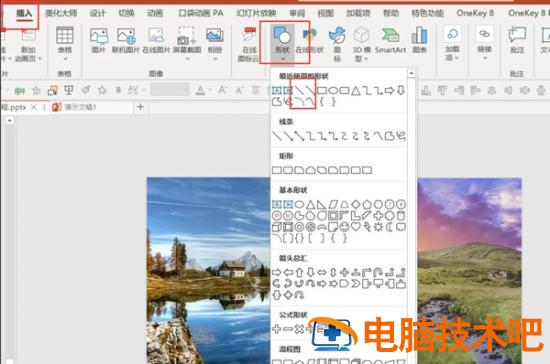Screen dimensions: 550x364
Task: Select the right arrow in block arrows
Action: coord(277,272)
